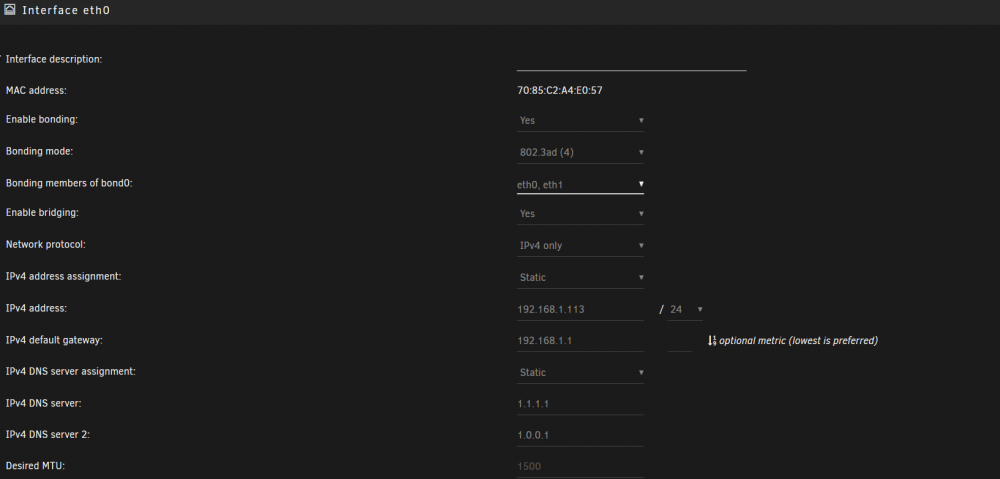Click the Desired MTU field 1500
Screen dimensions: 1000x479
580,466
